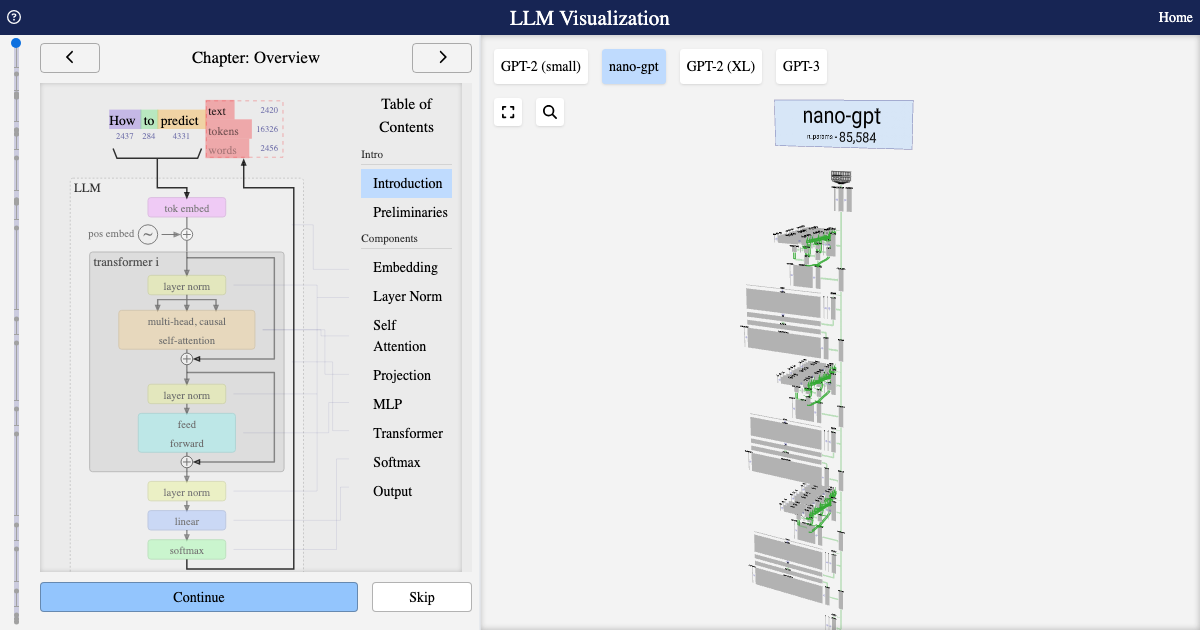Image resolution: width=1200 pixels, height=630 pixels.
Task: Click the 'predict' token in diagram
Action: [x=180, y=120]
